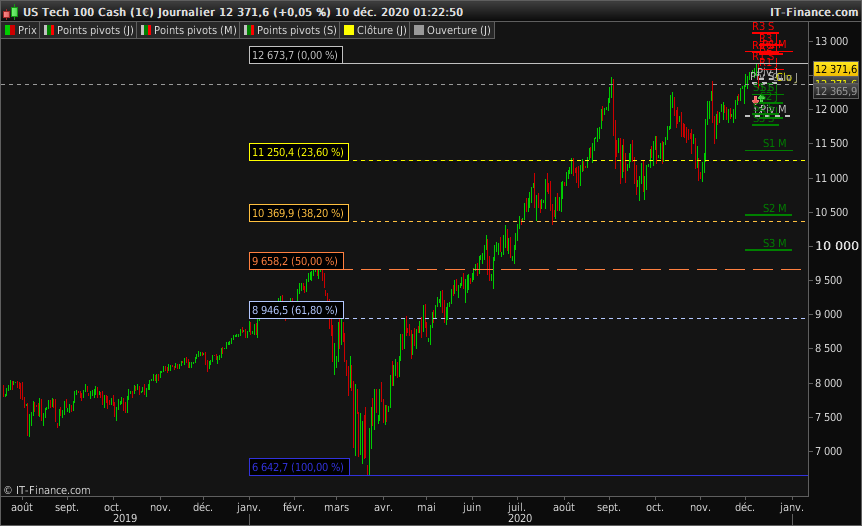Select the 8 946,5 (61,80 %) Fibonacci label
The height and width of the screenshot is (526, 862).
click(296, 310)
